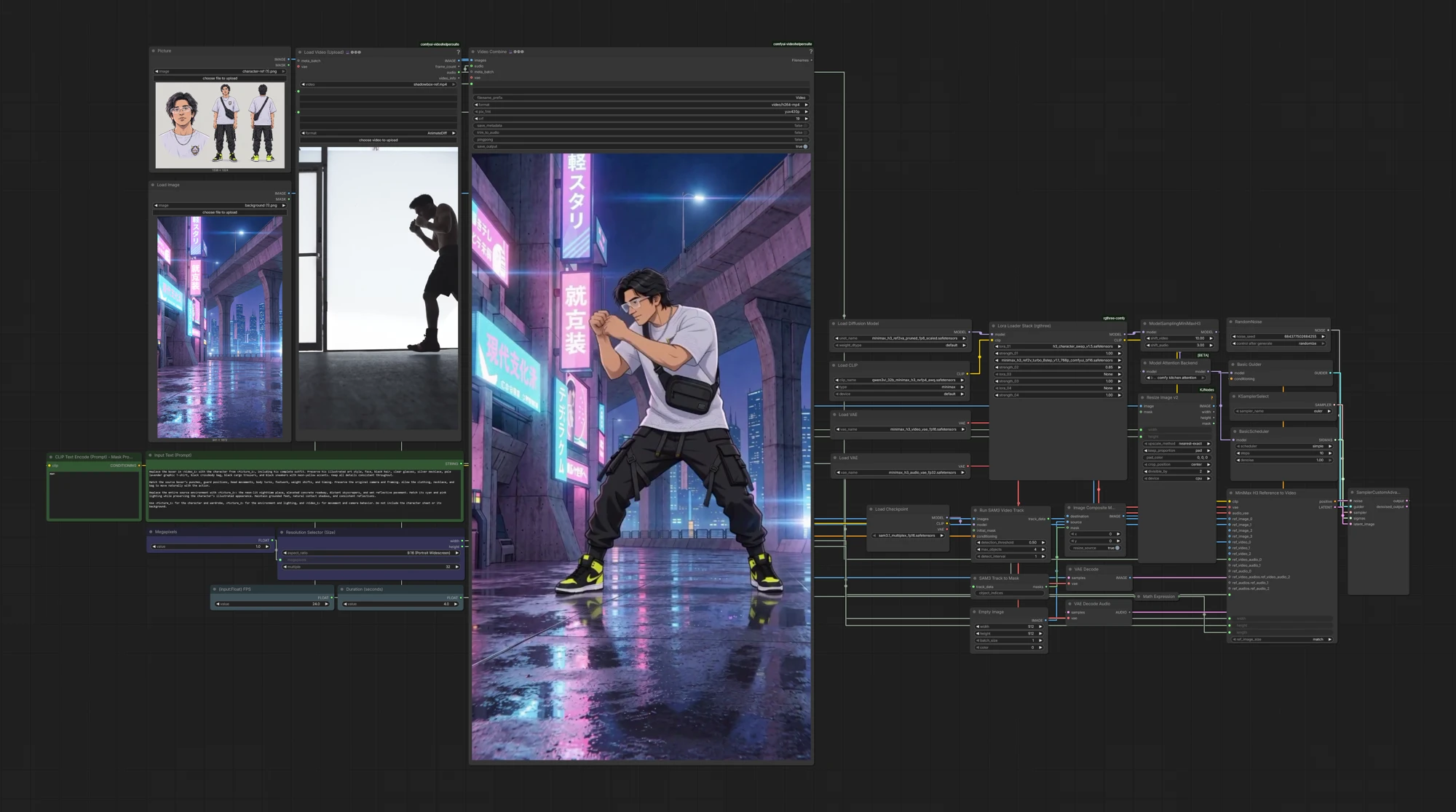Open the lora_01 combo in Lora Loader Stack
1456x812 pixels.
point(1059,346)
